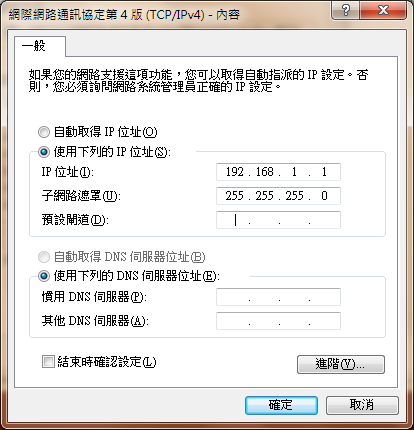Click the 慣用 DNS 伺服器 input field
The height and width of the screenshot is (430, 414).
[278, 297]
